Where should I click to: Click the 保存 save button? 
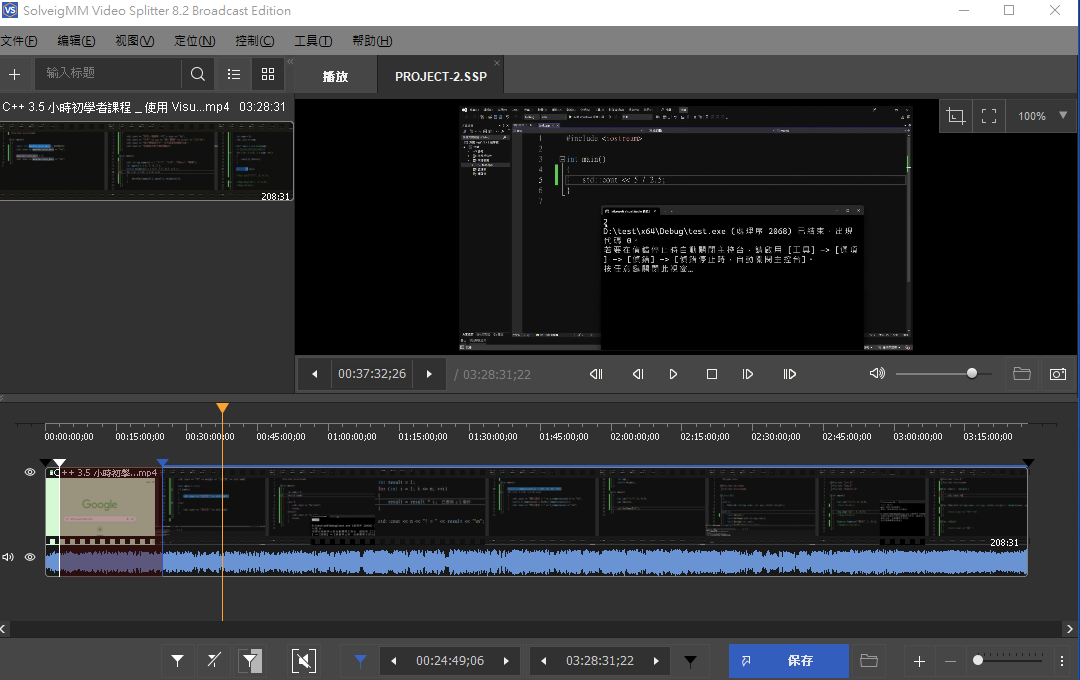click(788, 661)
